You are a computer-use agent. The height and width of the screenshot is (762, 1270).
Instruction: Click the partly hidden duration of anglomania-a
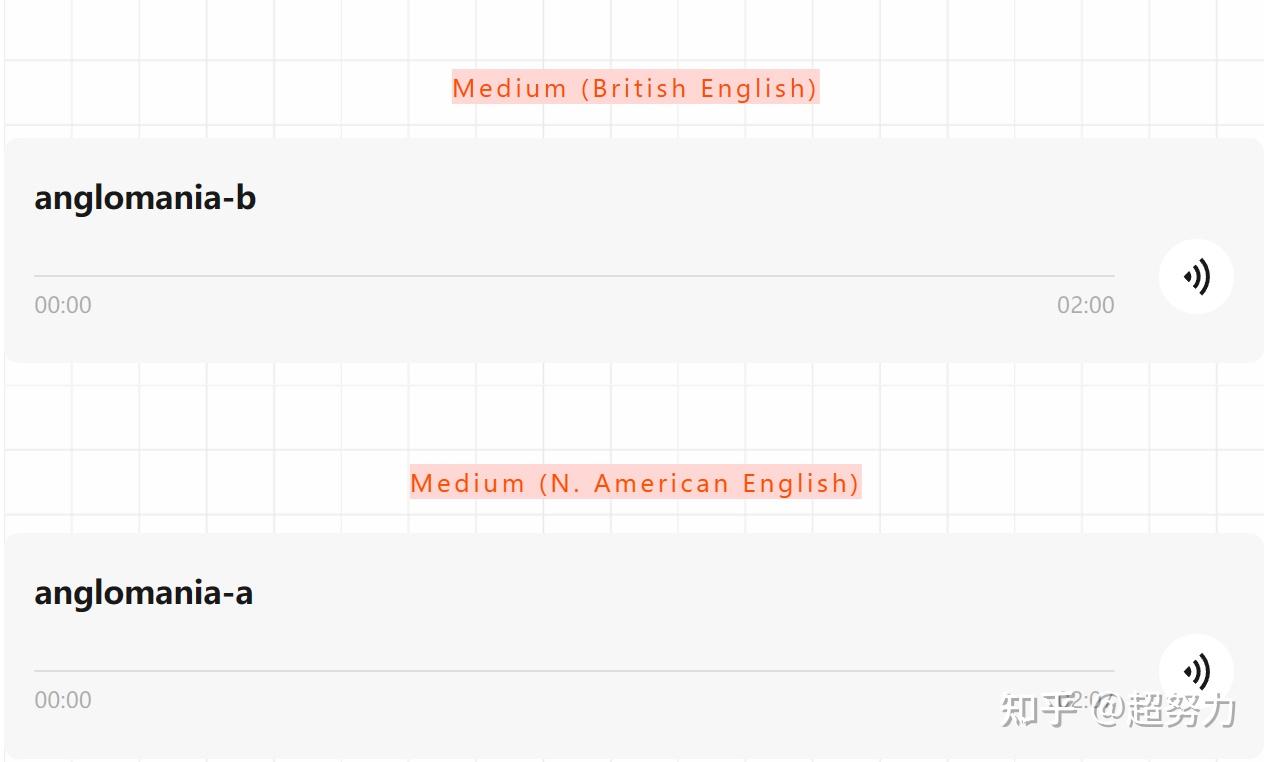[x=1085, y=699]
